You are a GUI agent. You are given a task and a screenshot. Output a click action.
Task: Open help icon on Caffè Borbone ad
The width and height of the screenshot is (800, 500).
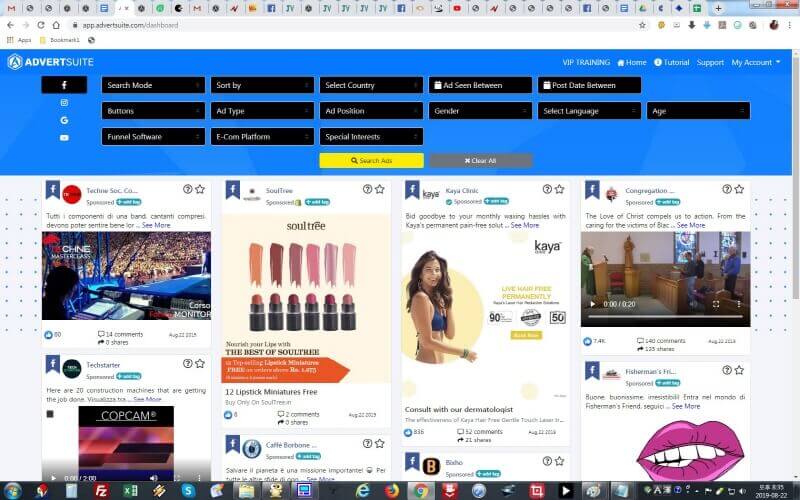pyautogui.click(x=367, y=443)
